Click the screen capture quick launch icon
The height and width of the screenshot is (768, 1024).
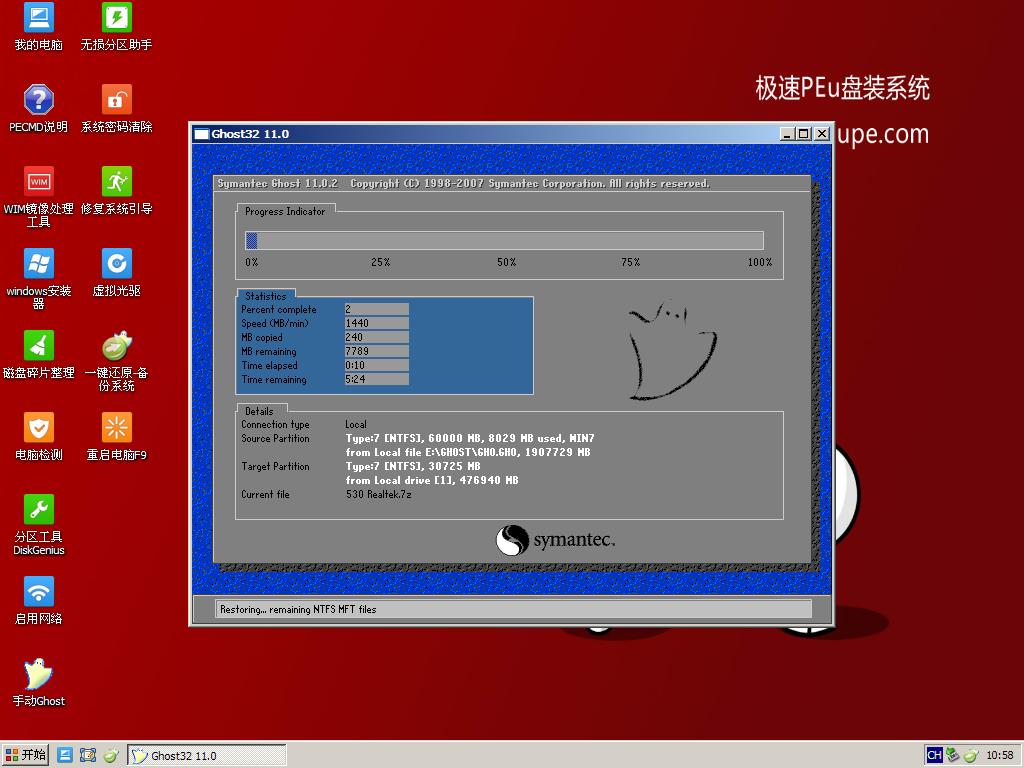pyautogui.click(x=88, y=755)
